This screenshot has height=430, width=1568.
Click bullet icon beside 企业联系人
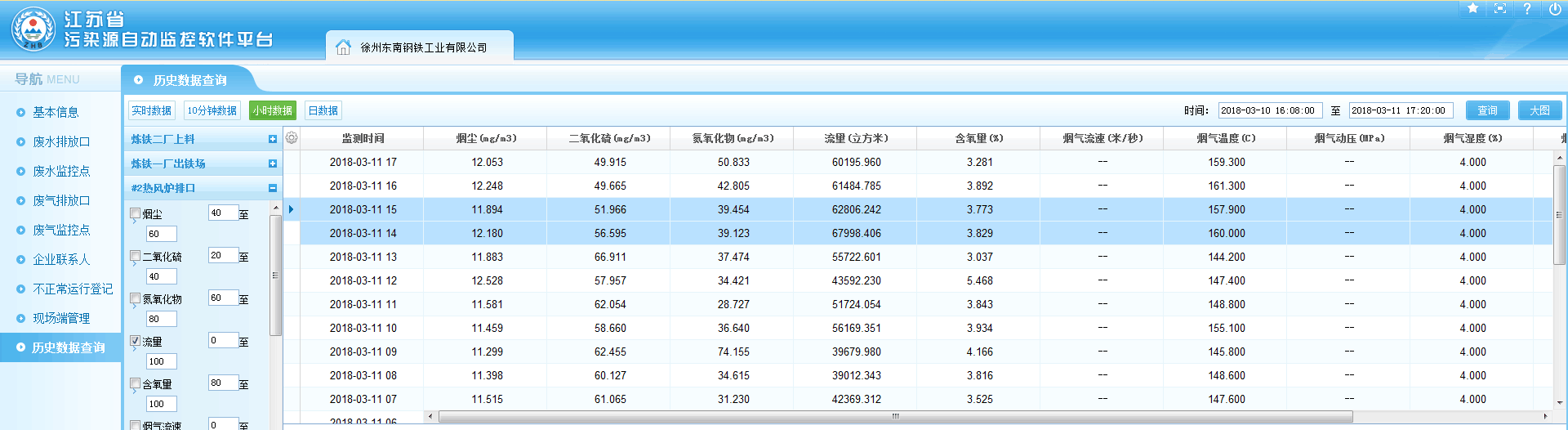tap(21, 260)
